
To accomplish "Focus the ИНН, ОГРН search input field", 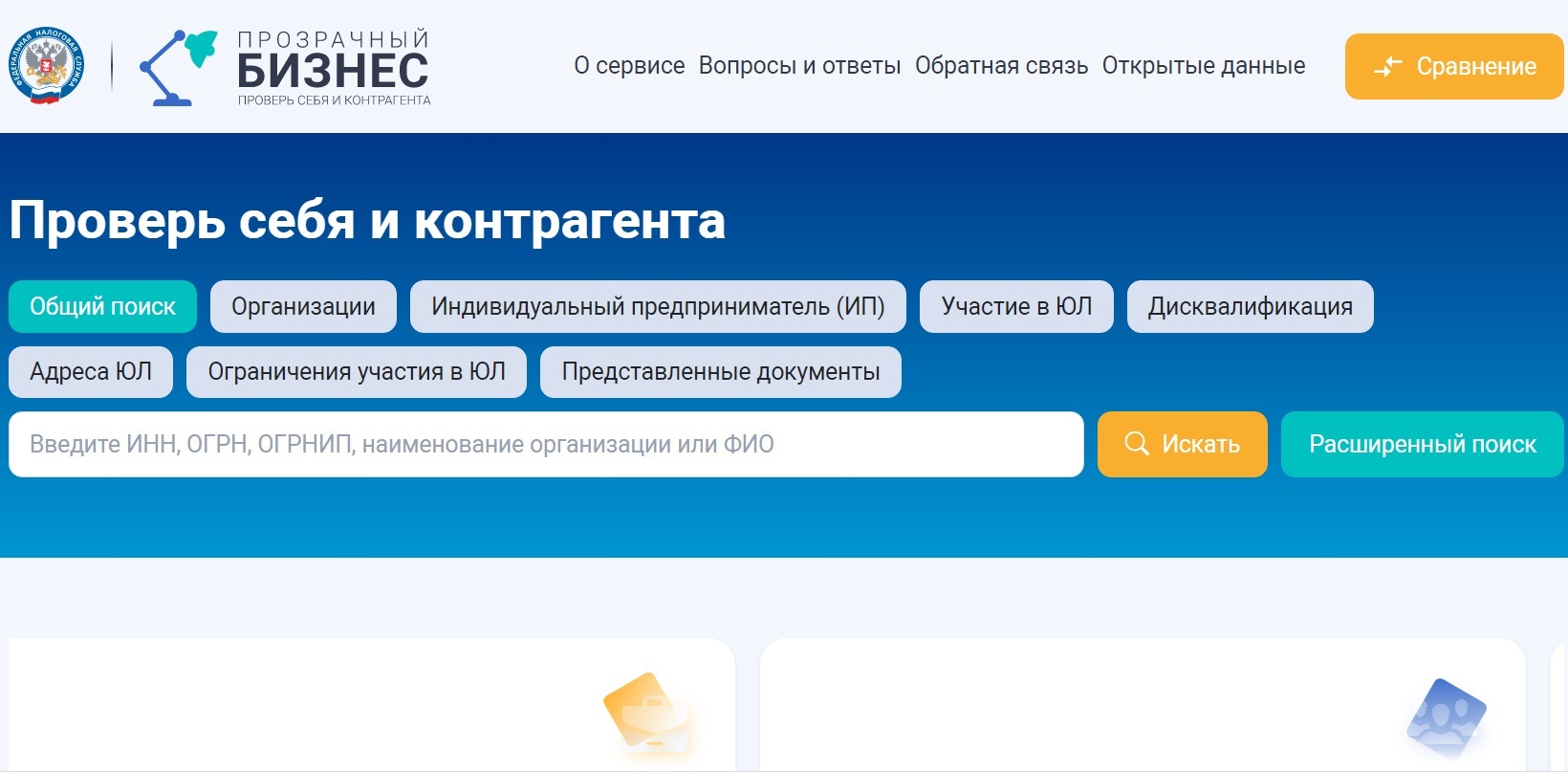I will pos(545,445).
